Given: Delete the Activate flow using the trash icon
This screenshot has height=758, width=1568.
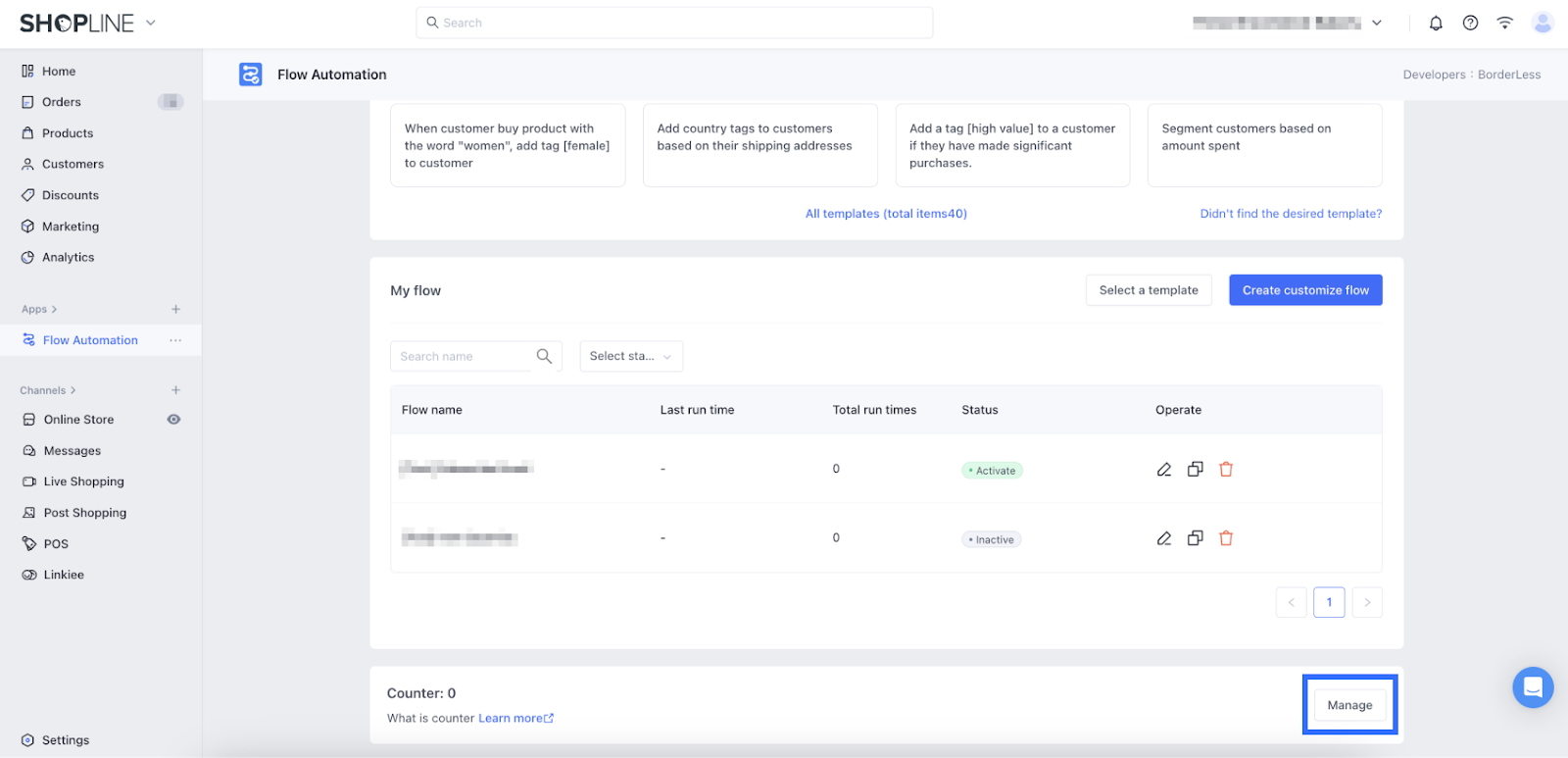Looking at the screenshot, I should (1225, 470).
